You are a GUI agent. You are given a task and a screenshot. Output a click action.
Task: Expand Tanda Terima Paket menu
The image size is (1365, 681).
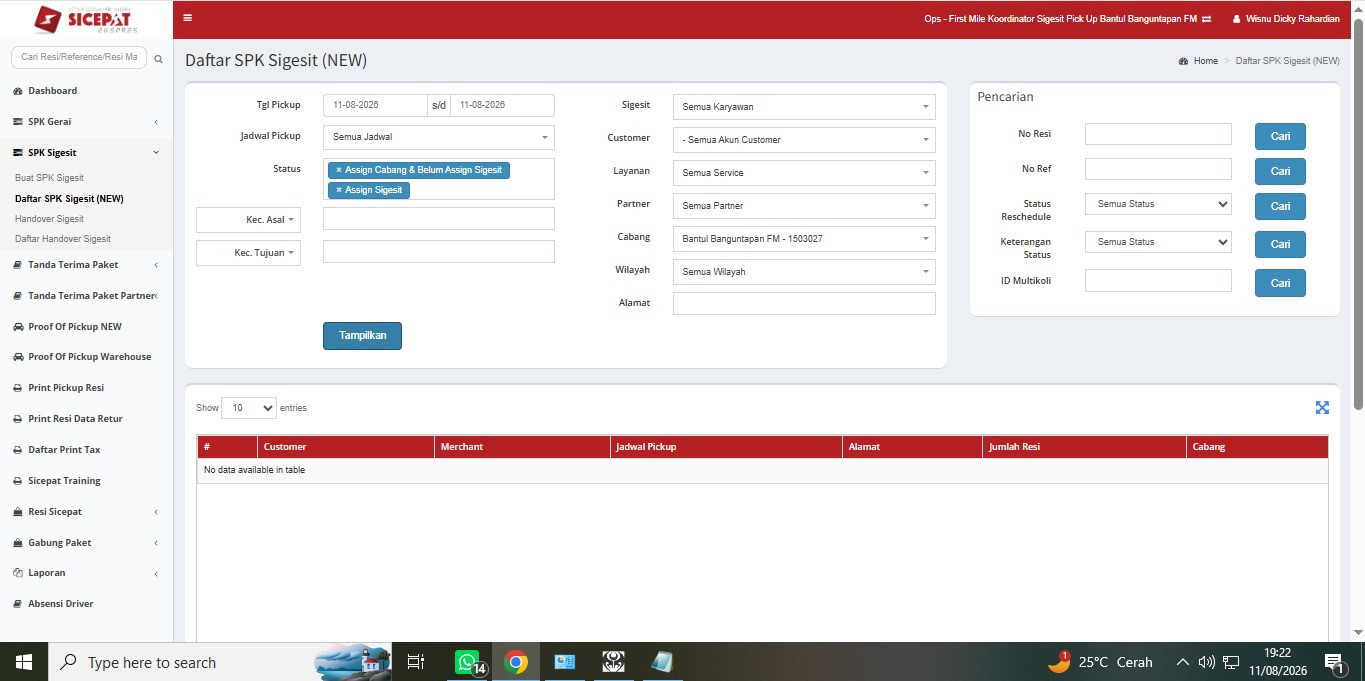point(87,265)
